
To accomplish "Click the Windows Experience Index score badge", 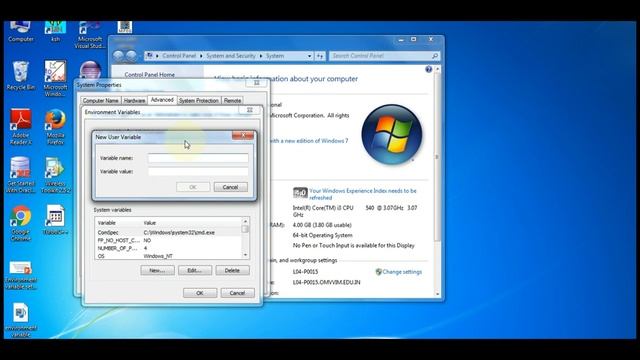I will pyautogui.click(x=300, y=192).
